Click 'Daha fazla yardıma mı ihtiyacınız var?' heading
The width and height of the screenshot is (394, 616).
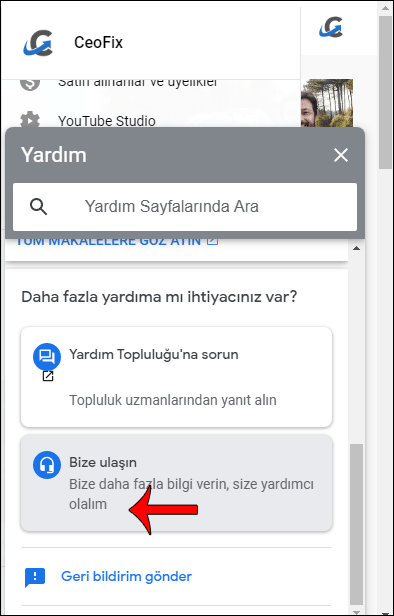[159, 297]
